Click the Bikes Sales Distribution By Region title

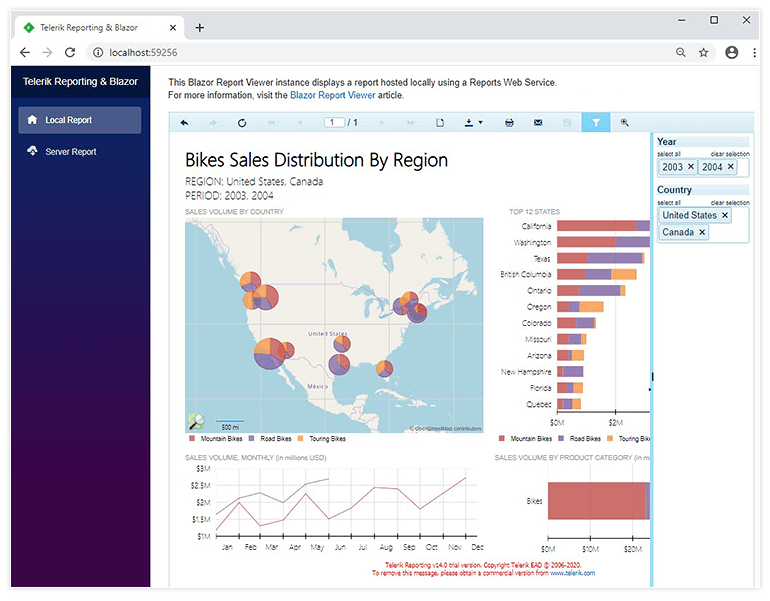coord(316,160)
